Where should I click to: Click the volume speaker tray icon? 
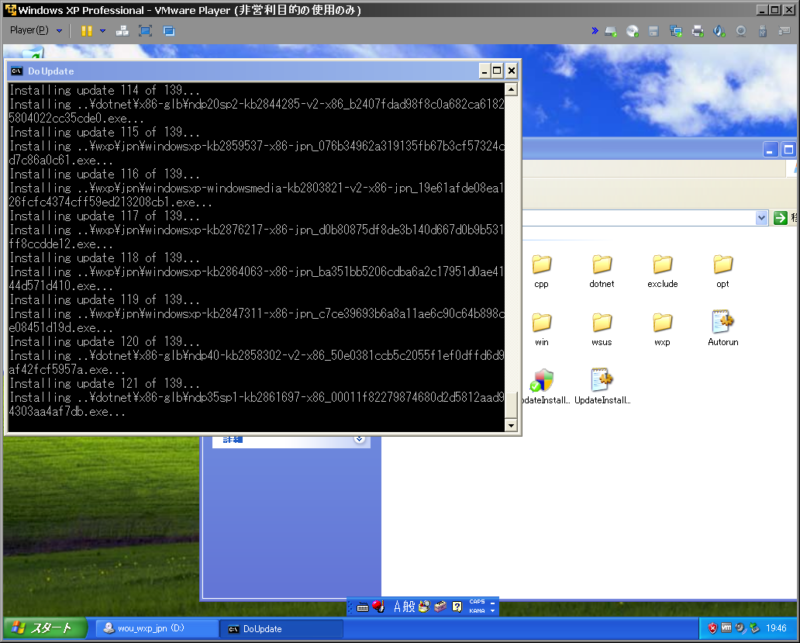(740, 628)
